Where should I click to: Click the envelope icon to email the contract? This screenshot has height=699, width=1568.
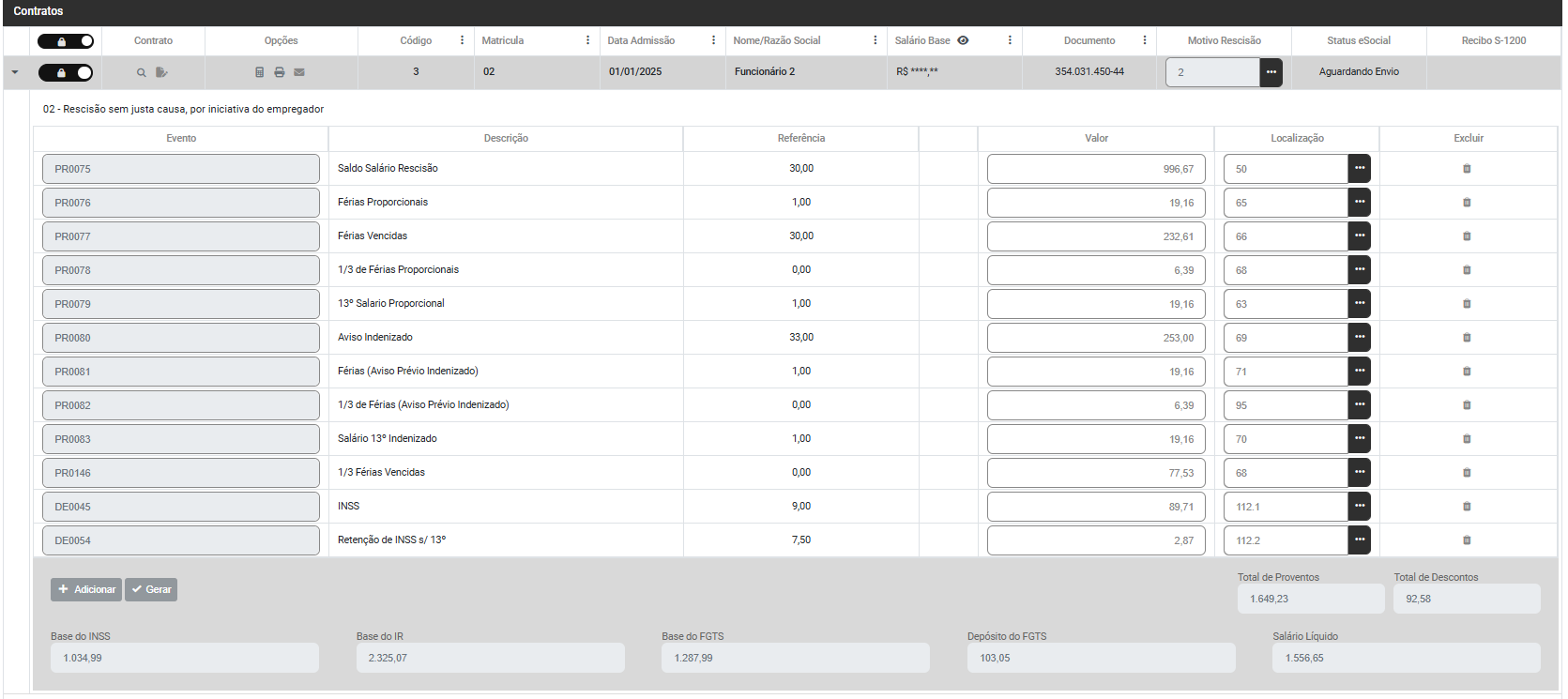pyautogui.click(x=299, y=72)
